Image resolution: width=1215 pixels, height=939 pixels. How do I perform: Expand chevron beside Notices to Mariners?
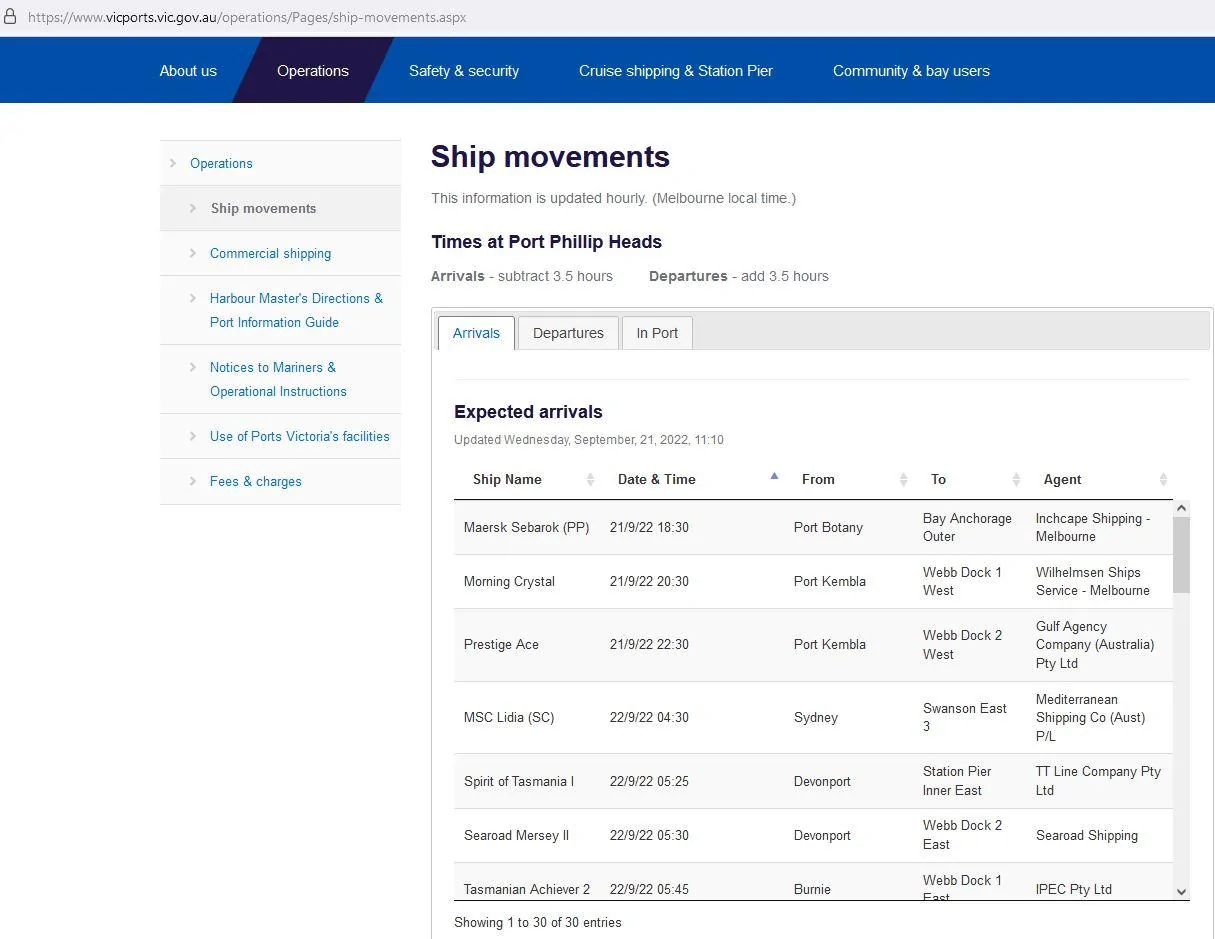pos(193,367)
